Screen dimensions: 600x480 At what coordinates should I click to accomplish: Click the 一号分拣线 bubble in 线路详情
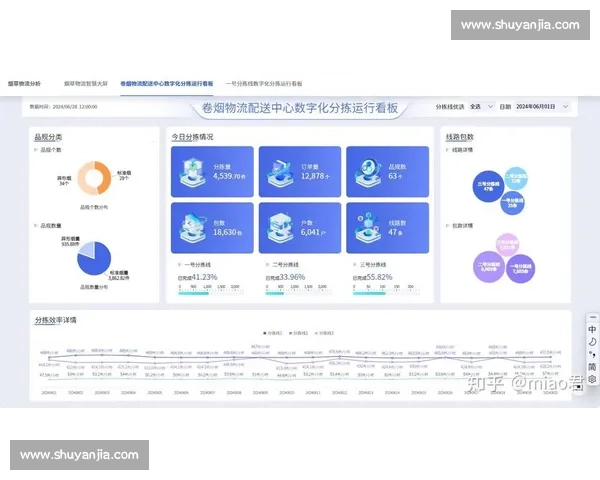(x=512, y=203)
